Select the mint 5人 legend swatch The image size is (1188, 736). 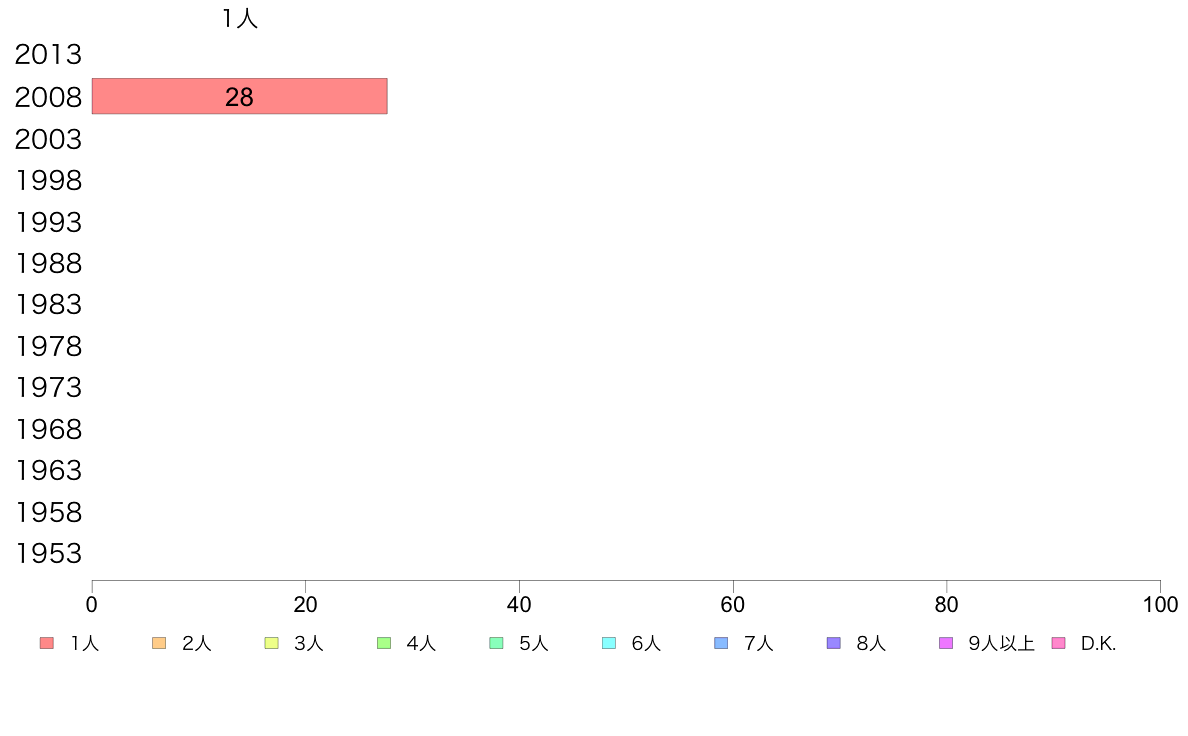[496, 643]
